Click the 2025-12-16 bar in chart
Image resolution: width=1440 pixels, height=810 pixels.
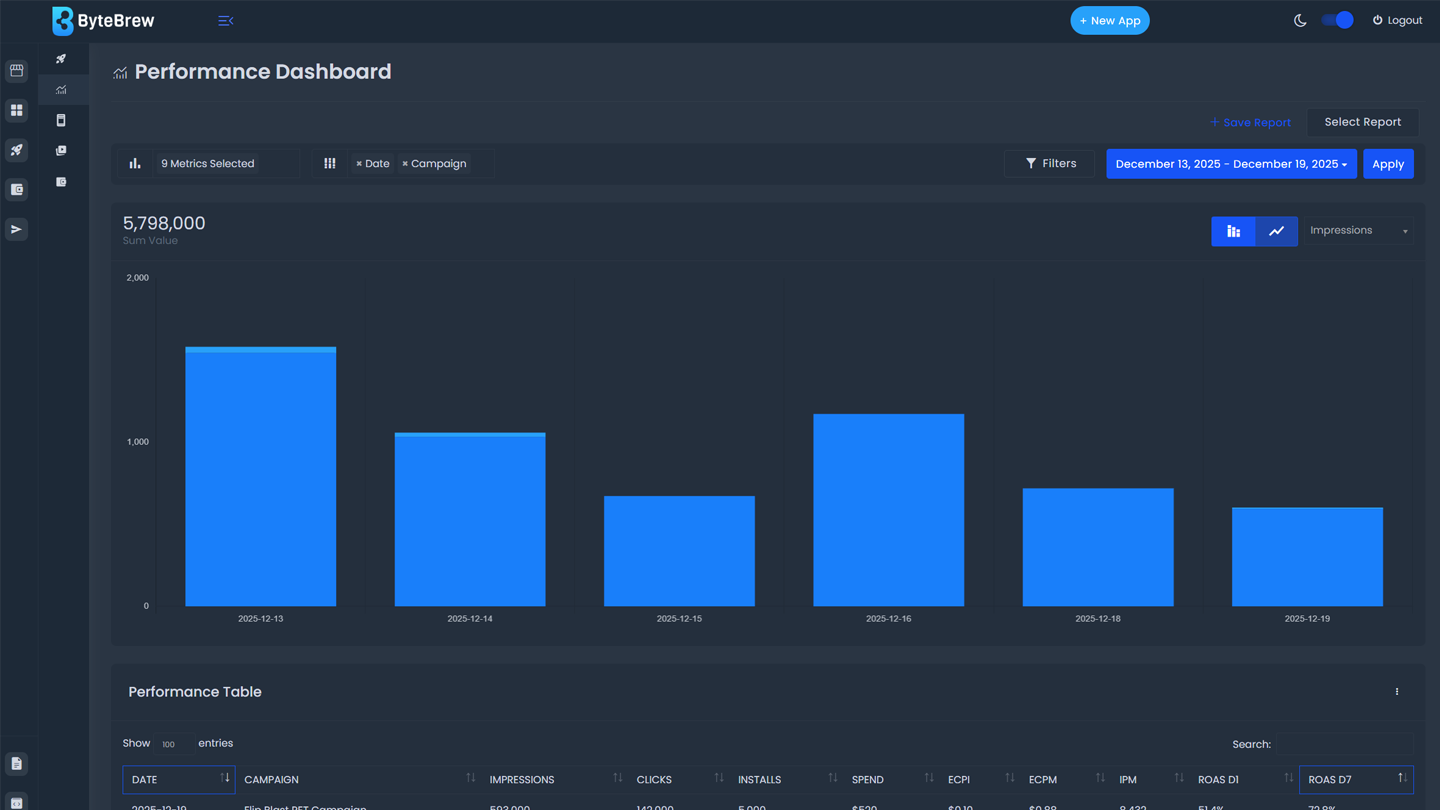pyautogui.click(x=889, y=510)
